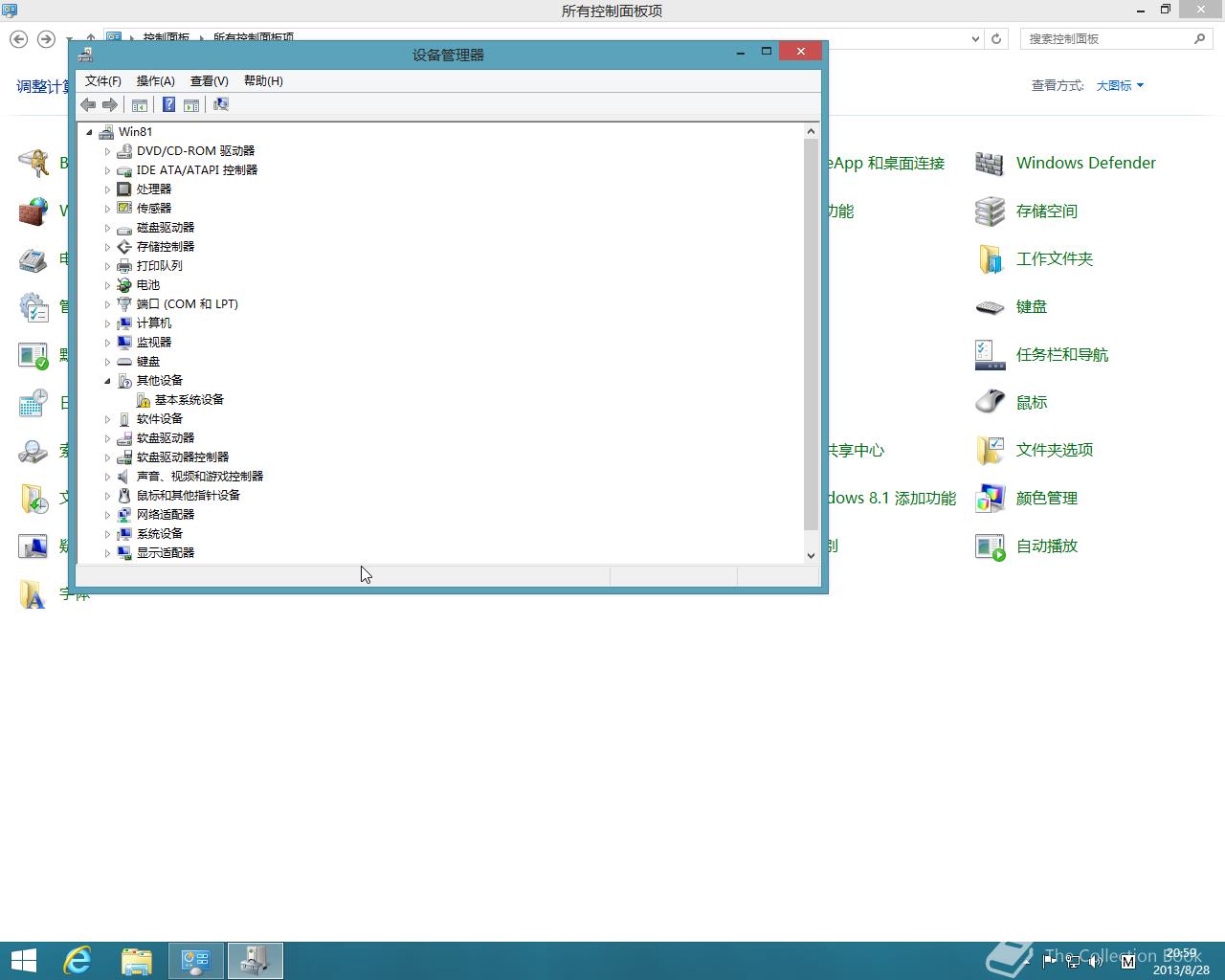Select the 基本系统设备 warning device icon

(143, 400)
